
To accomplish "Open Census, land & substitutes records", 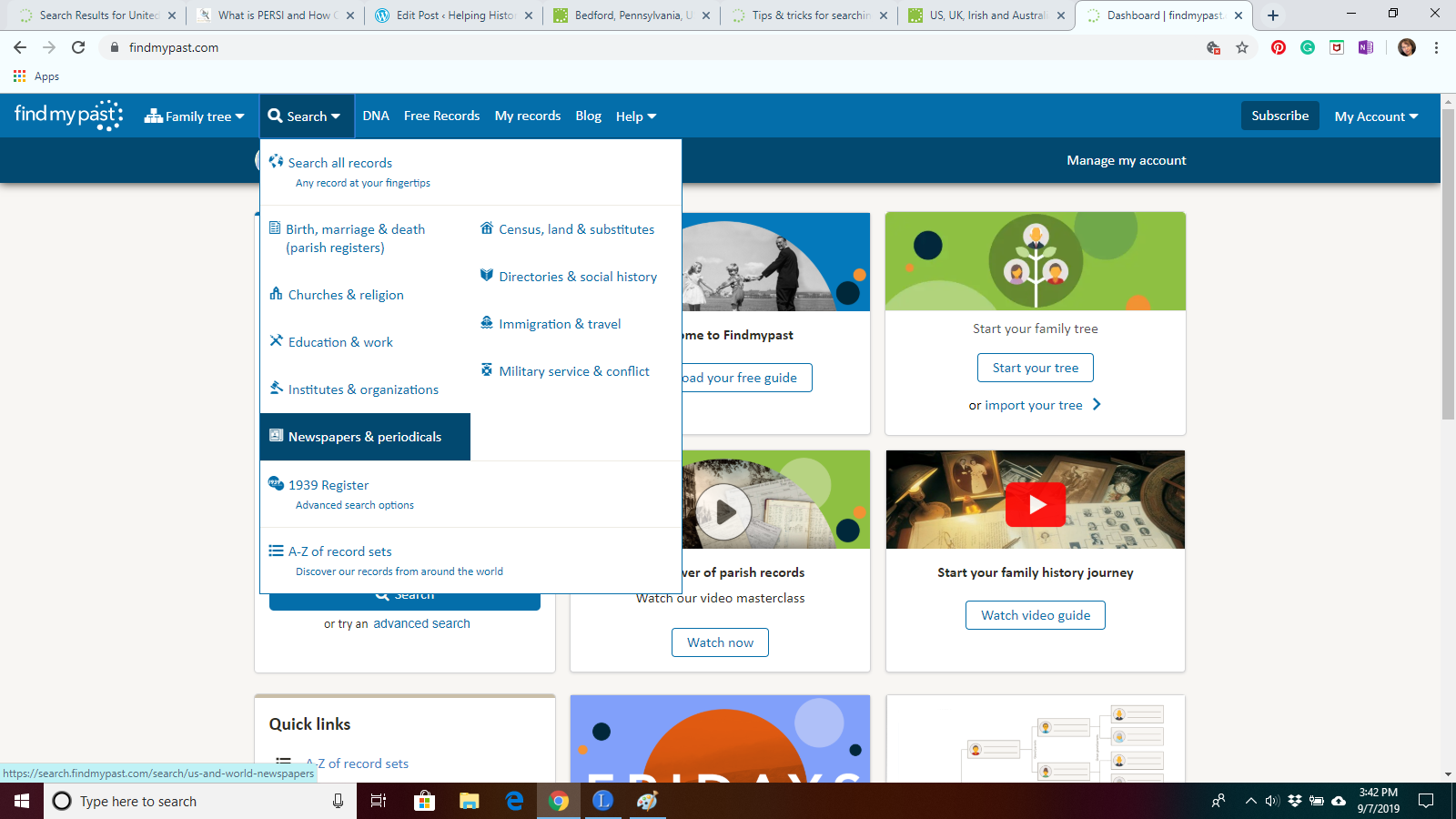I will pyautogui.click(x=576, y=229).
